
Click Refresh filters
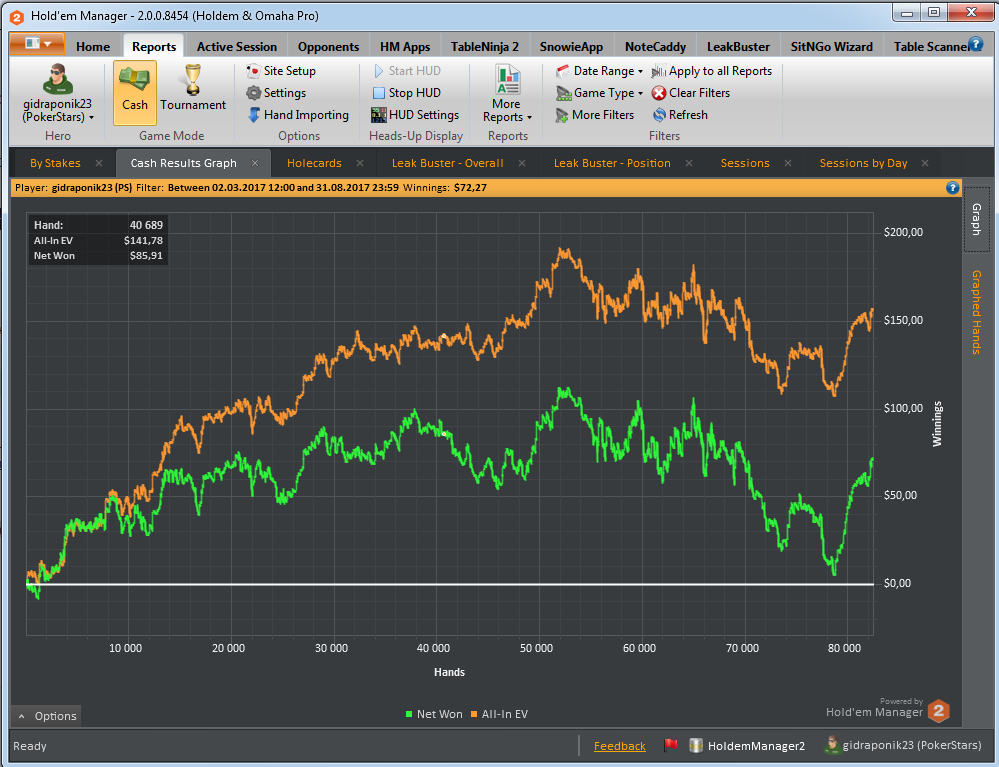pos(680,115)
